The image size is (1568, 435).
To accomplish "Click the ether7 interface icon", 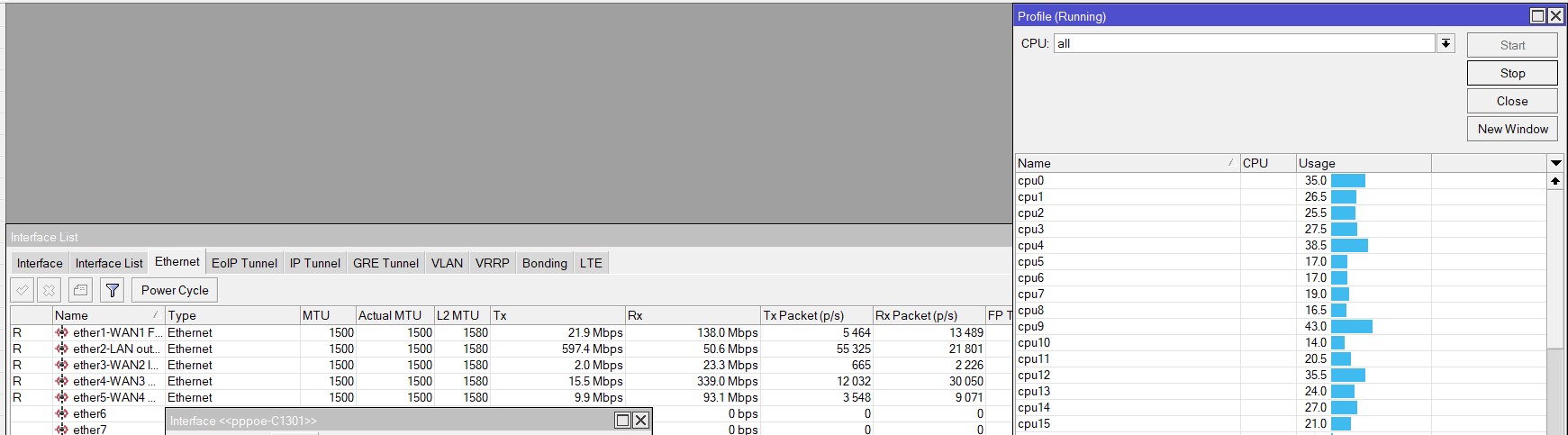I will 62,430.
